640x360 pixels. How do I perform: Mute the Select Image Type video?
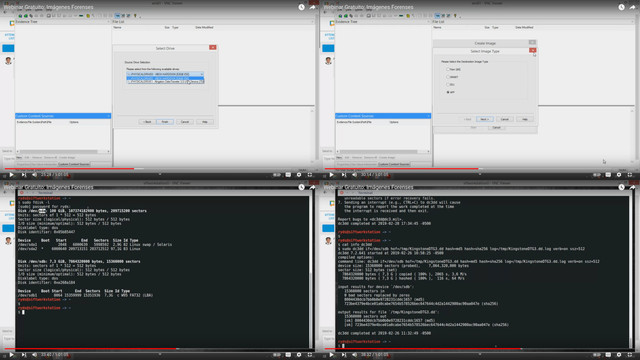(x=355, y=175)
